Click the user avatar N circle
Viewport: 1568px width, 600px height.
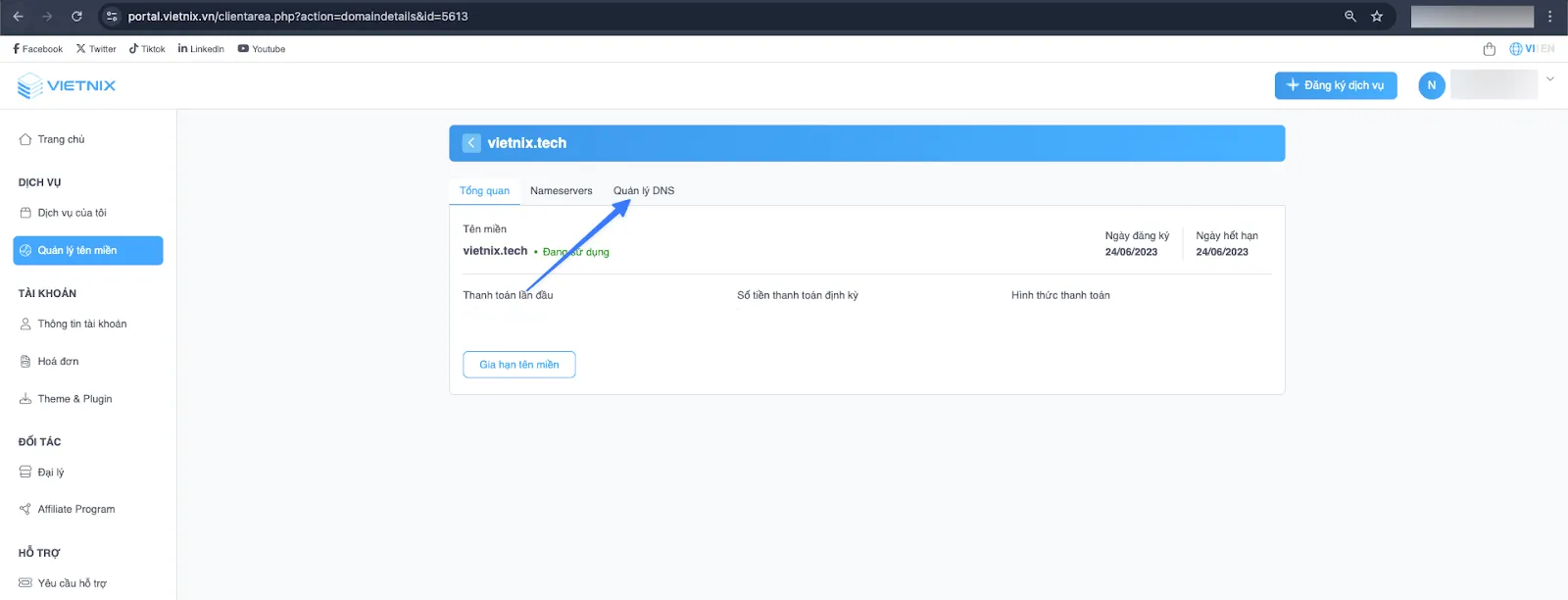click(1431, 85)
